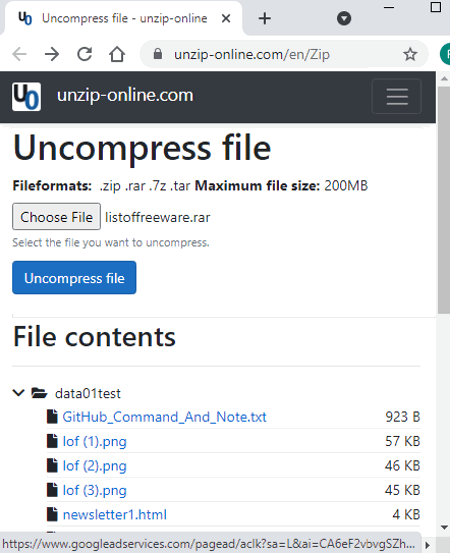Open a new browser tab
Screen dimensions: 450x553
click(x=264, y=18)
